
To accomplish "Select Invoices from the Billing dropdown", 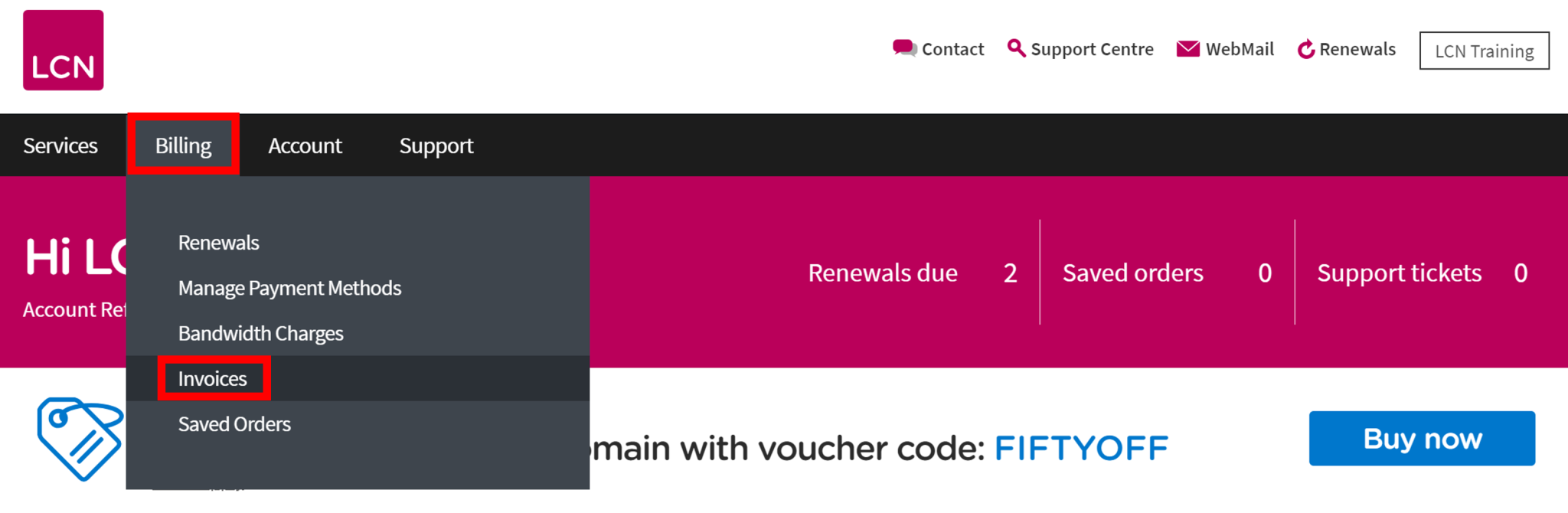I will click(212, 377).
